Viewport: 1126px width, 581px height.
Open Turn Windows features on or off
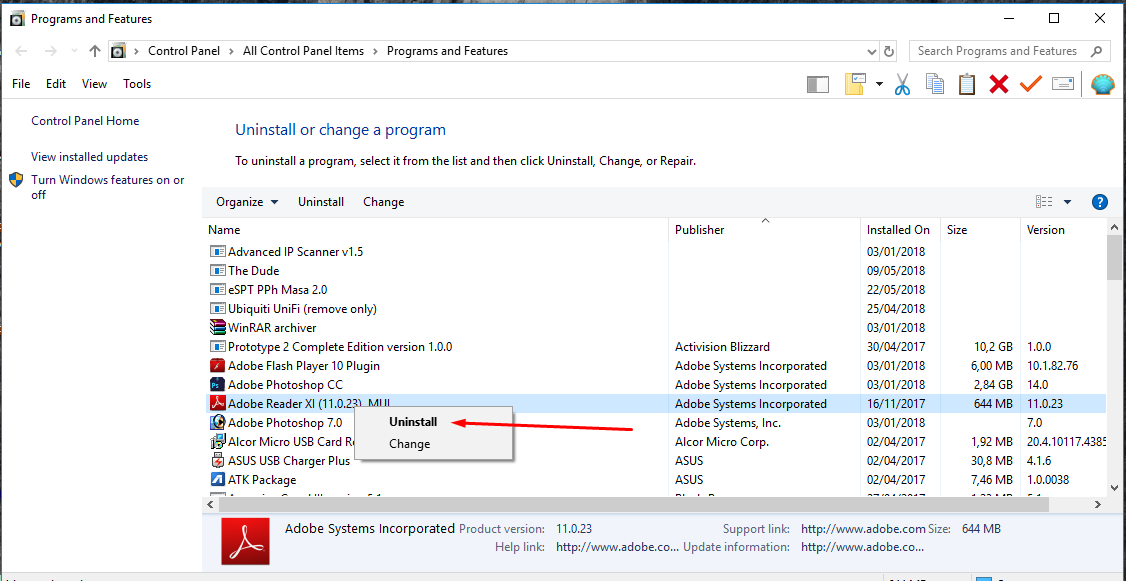[108, 187]
